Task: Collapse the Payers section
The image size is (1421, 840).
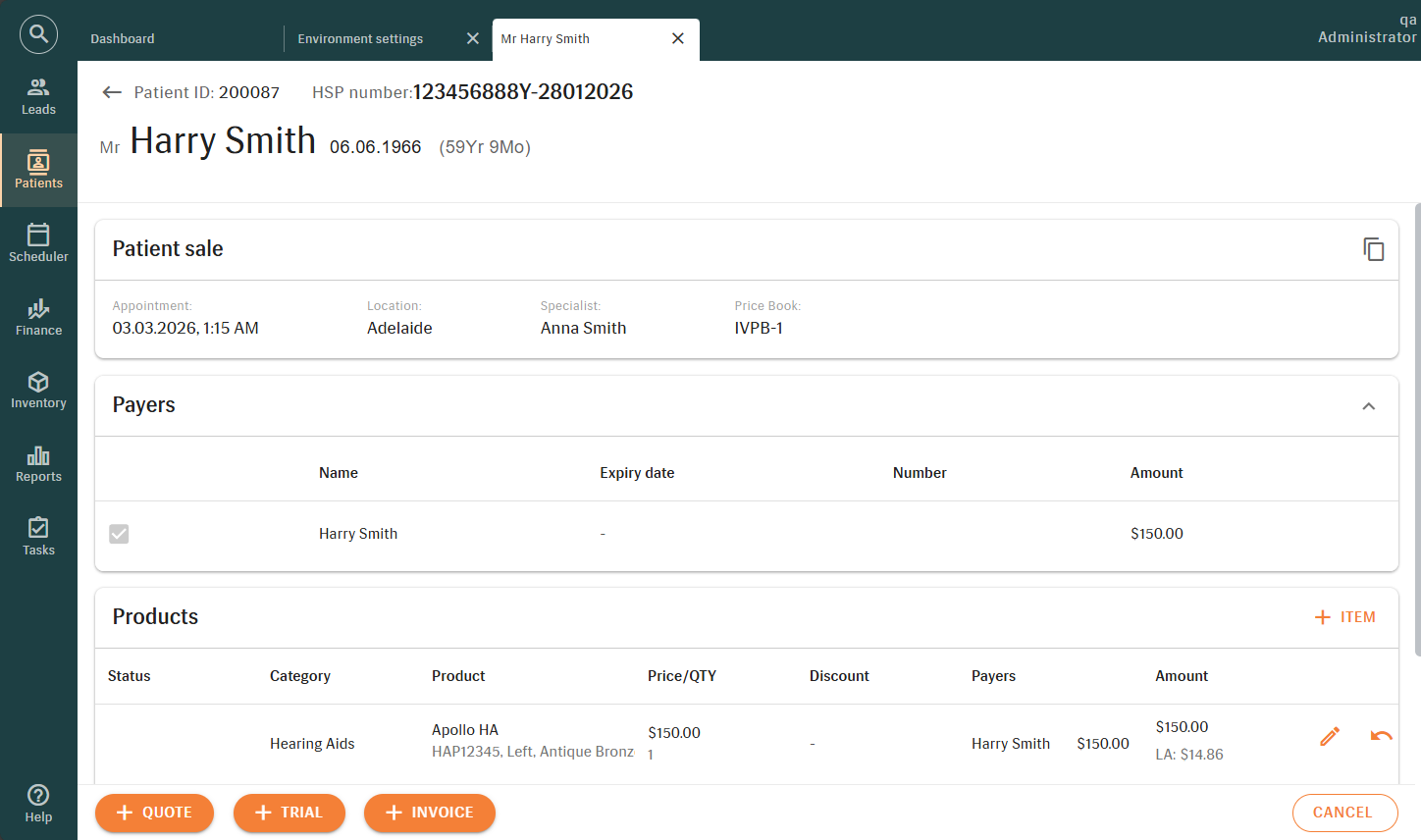Action: click(1368, 406)
